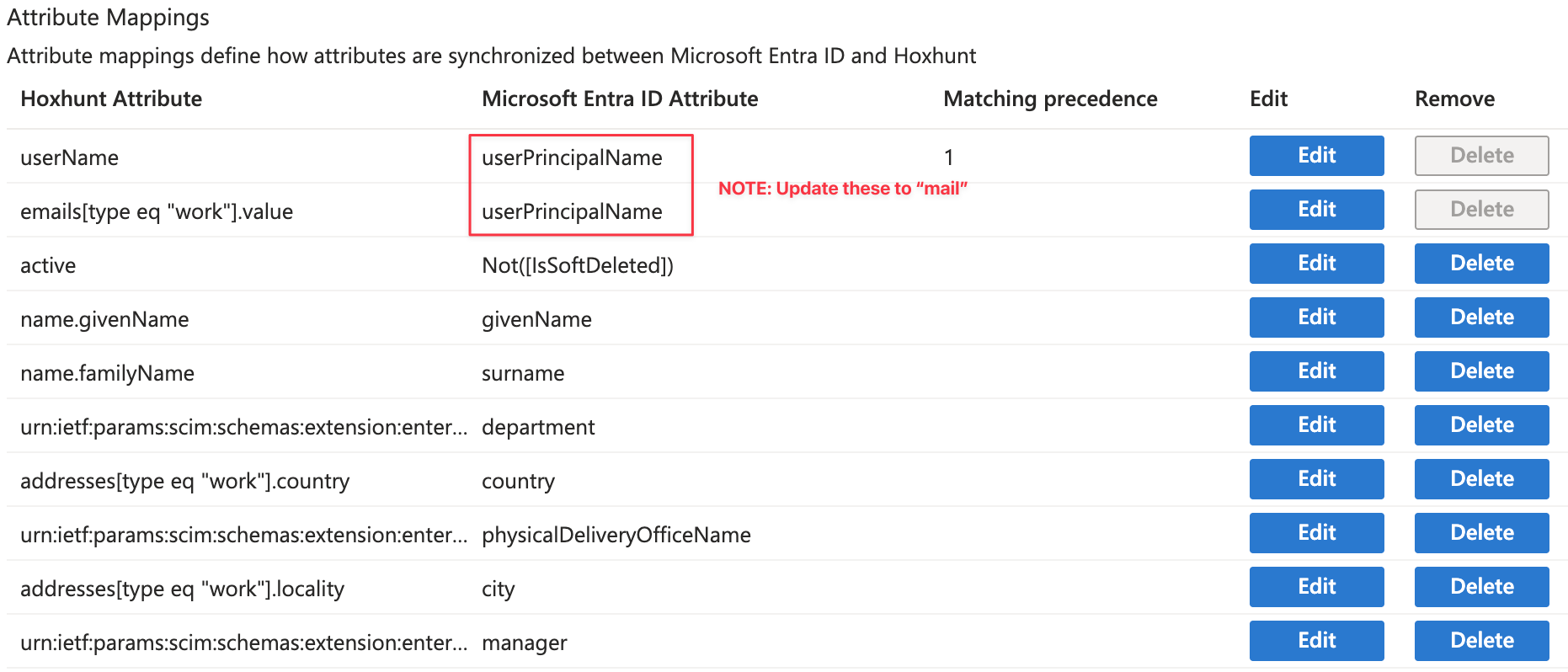1568x672 pixels.
Task: Click the "department" Entra ID attribute
Action: (x=538, y=427)
